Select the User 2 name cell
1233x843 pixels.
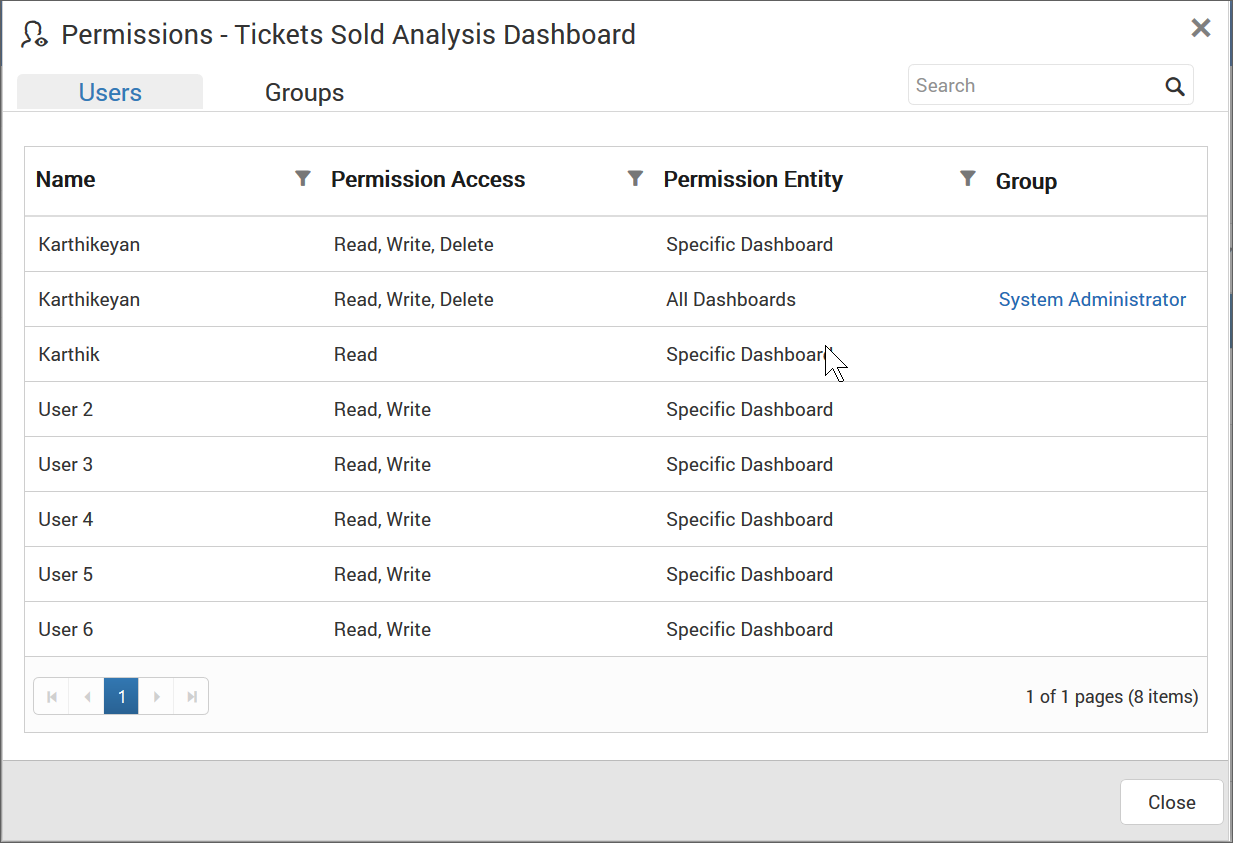pos(66,409)
